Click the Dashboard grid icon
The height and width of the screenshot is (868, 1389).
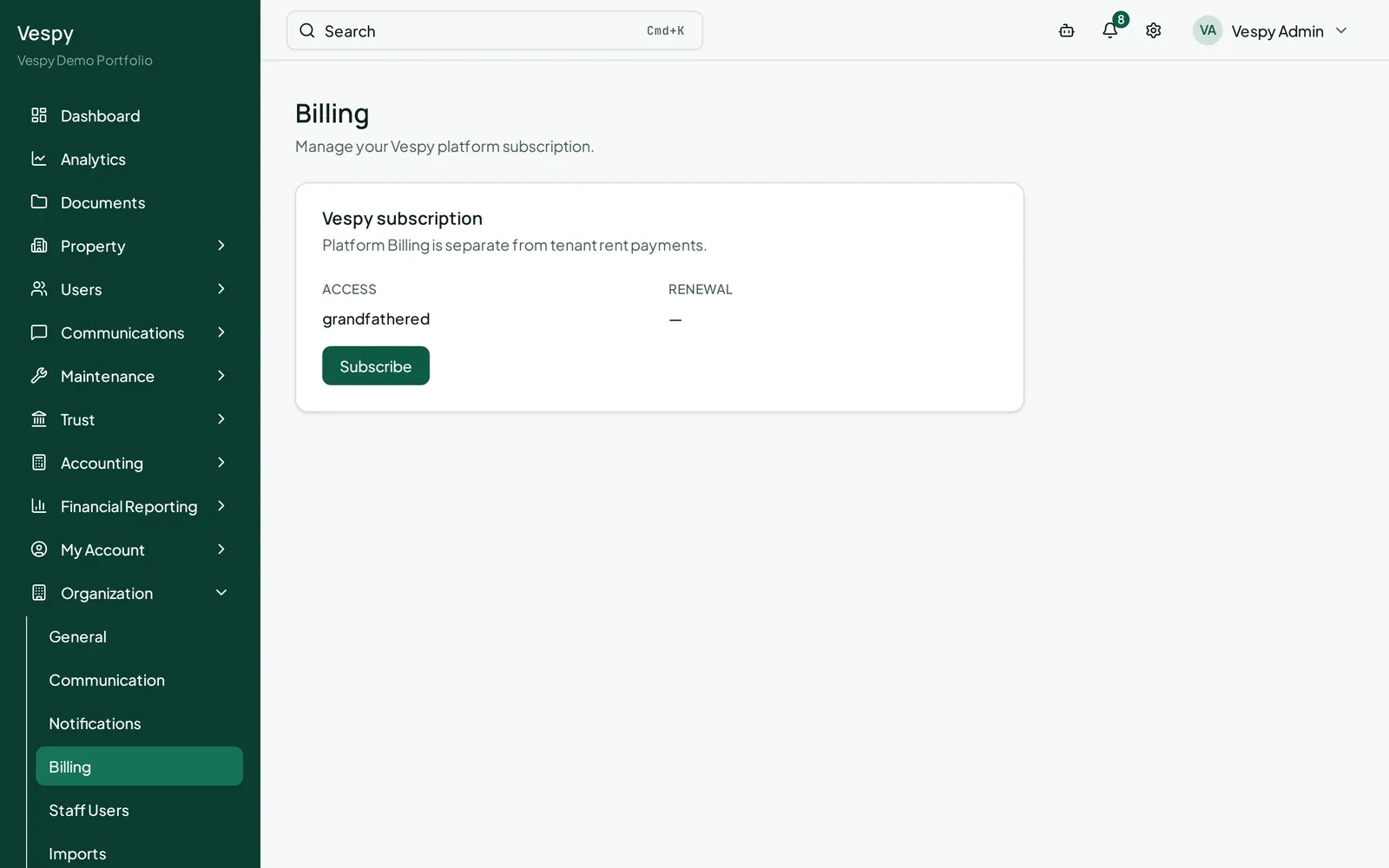click(39, 115)
